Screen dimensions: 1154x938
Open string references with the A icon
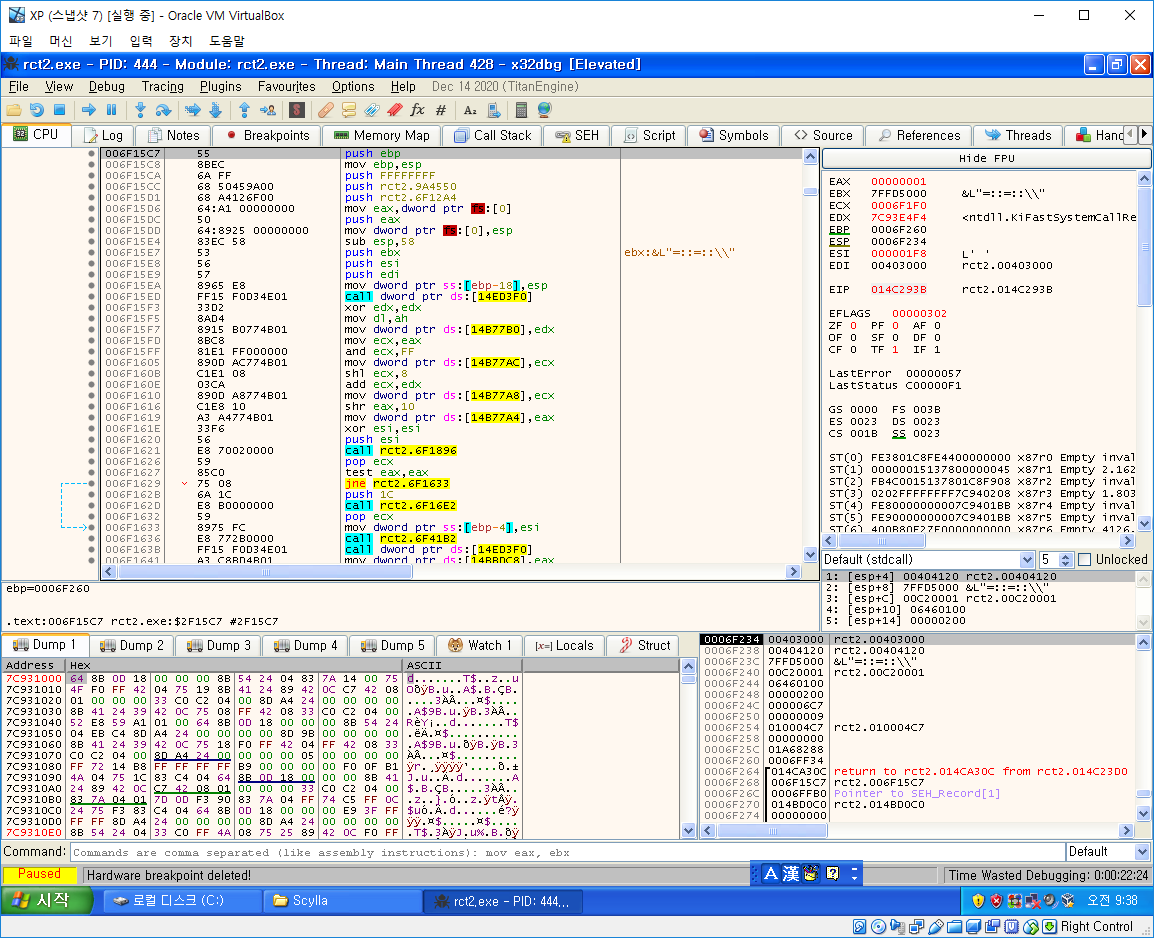(470, 110)
